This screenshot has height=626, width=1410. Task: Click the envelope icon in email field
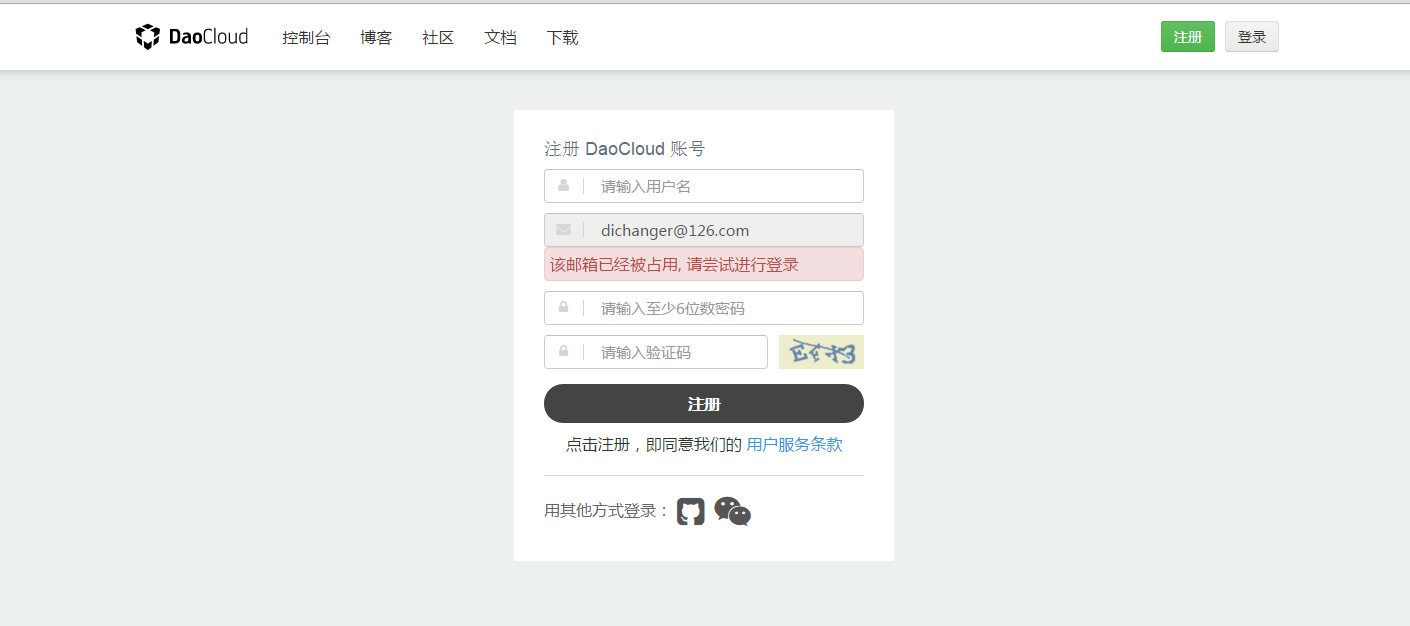[x=563, y=230]
